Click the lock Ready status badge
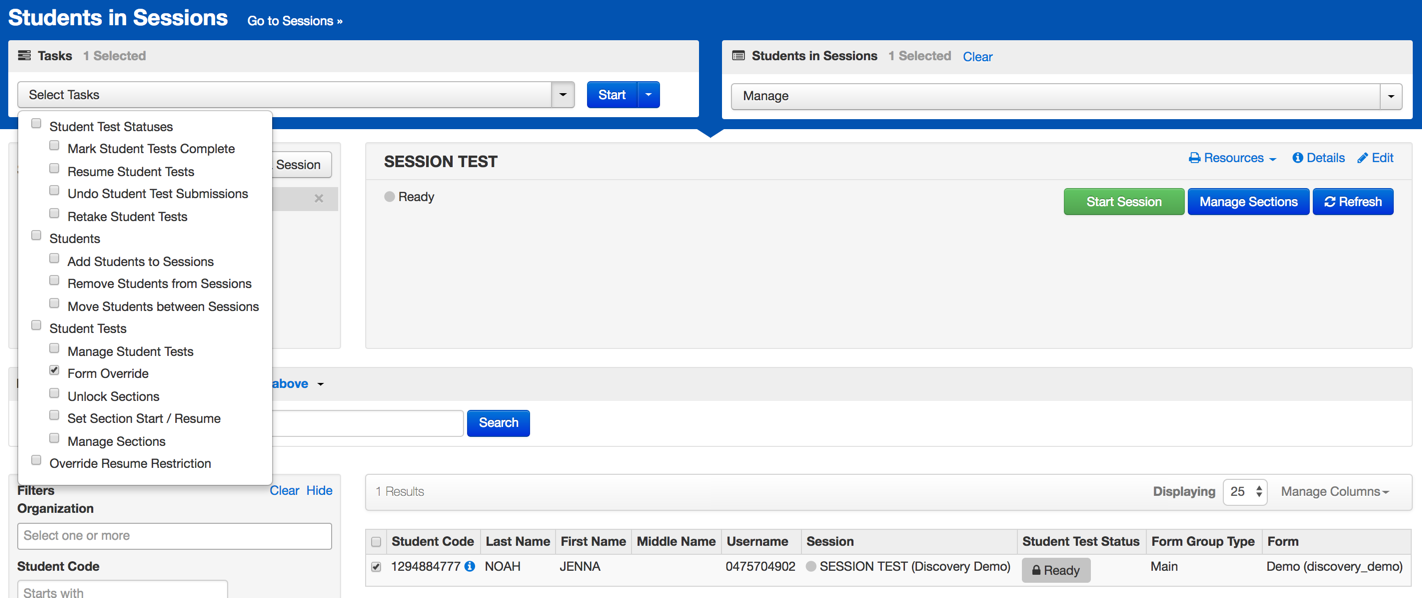The image size is (1422, 598). coord(1055,570)
